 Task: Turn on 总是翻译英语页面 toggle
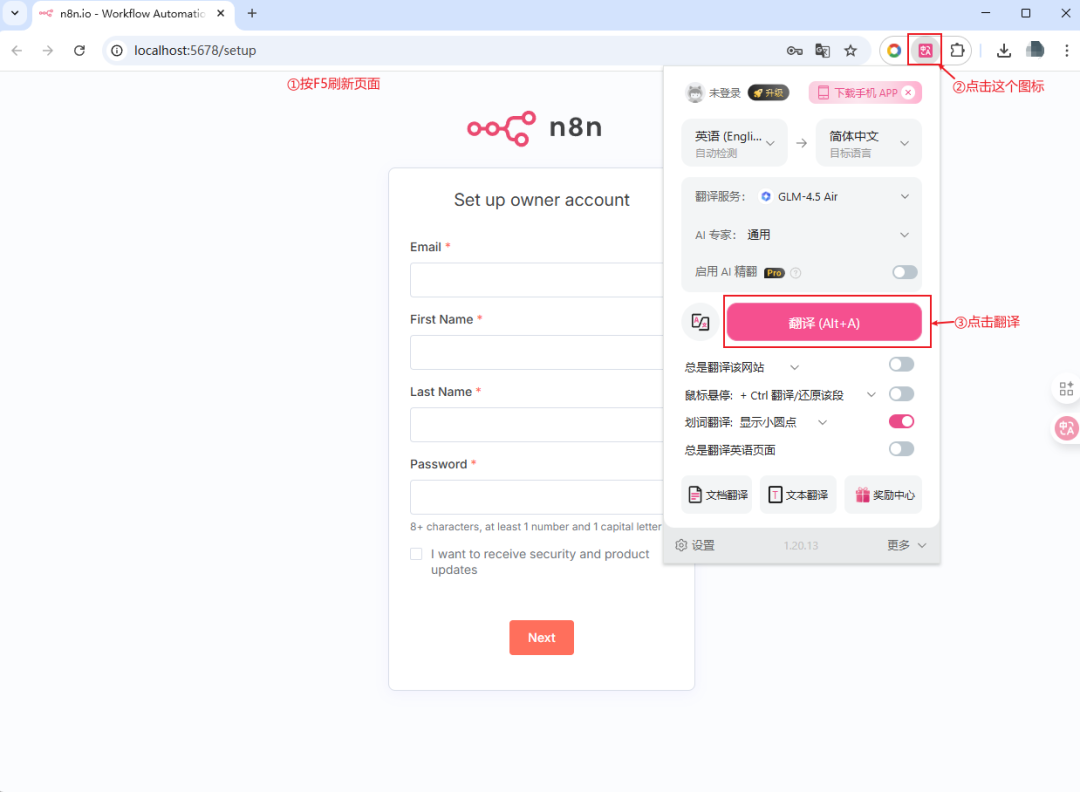pyautogui.click(x=901, y=449)
